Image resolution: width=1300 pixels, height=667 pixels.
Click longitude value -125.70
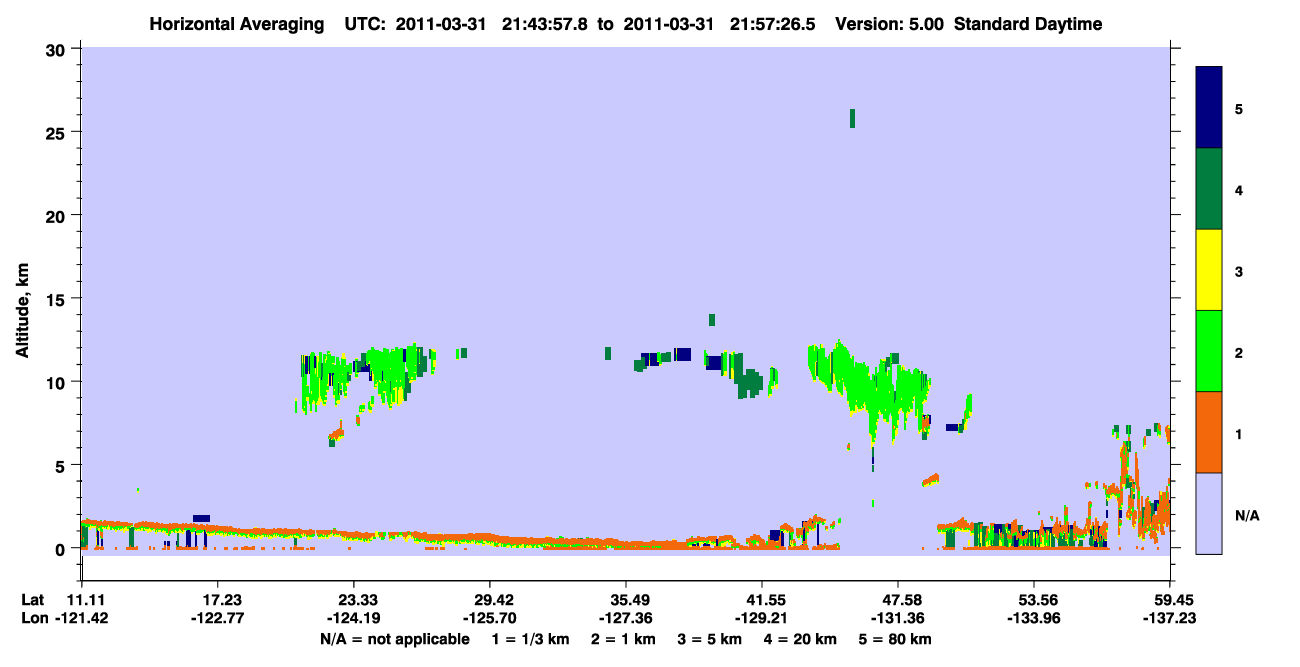(x=489, y=618)
